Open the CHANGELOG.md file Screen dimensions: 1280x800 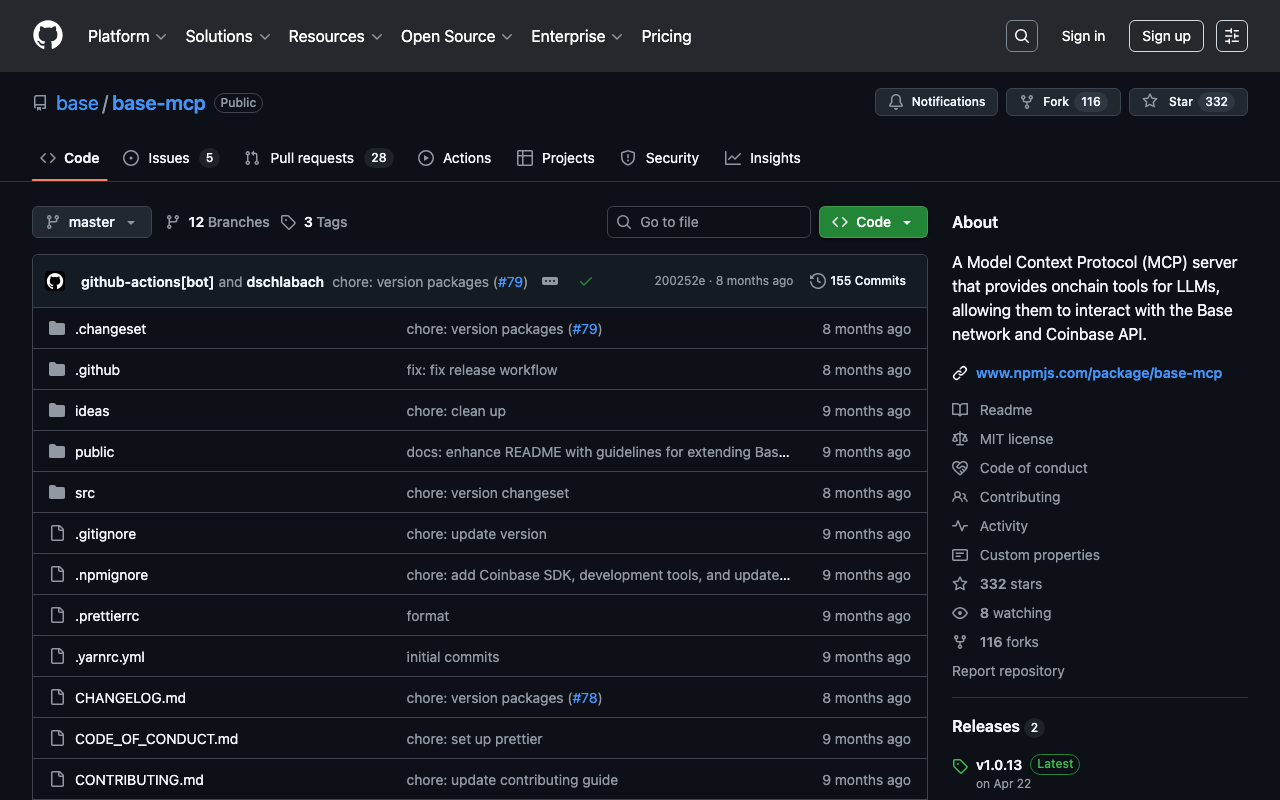pyautogui.click(x=130, y=698)
